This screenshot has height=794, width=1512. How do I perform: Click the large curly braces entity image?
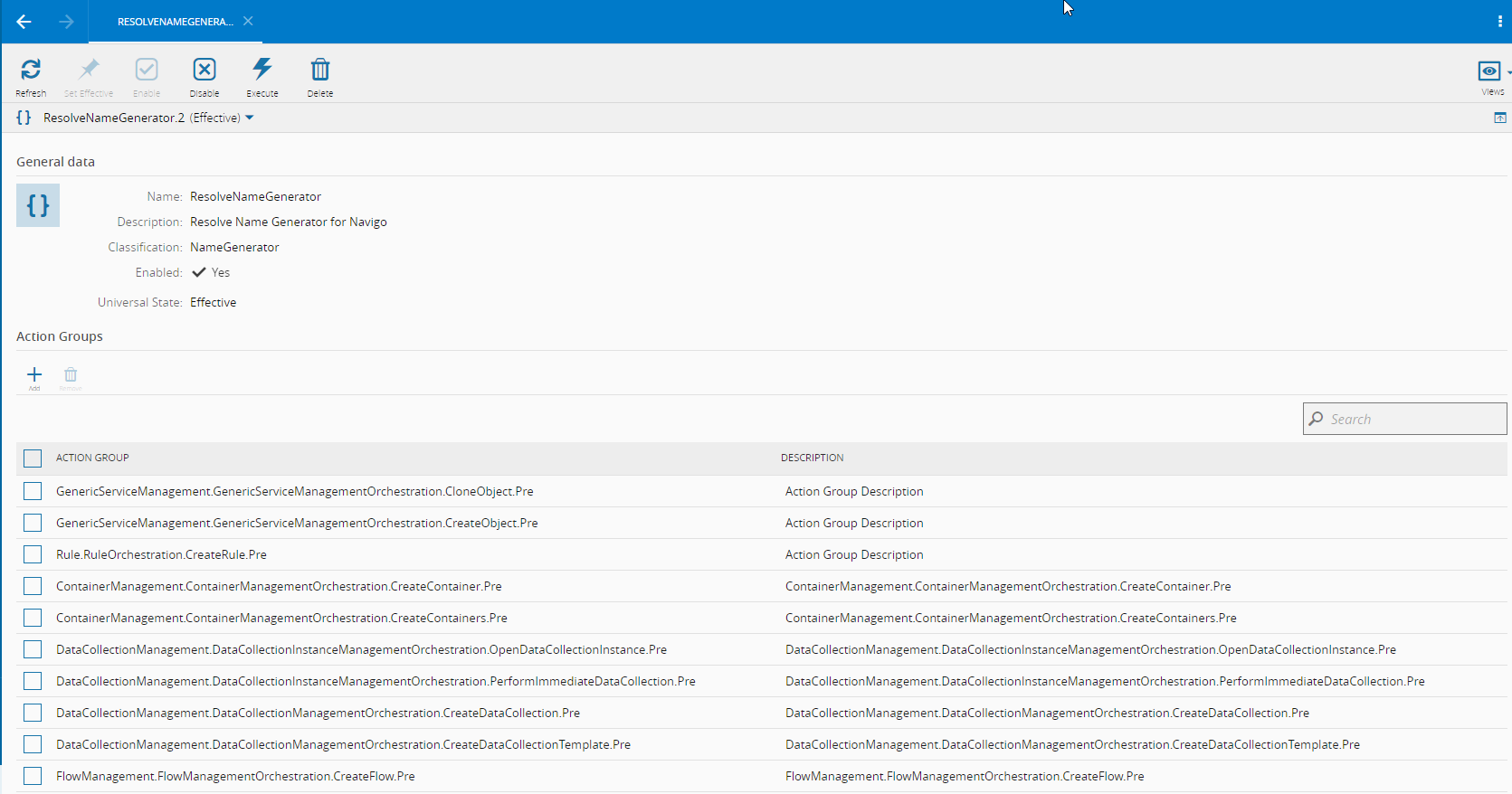point(38,205)
